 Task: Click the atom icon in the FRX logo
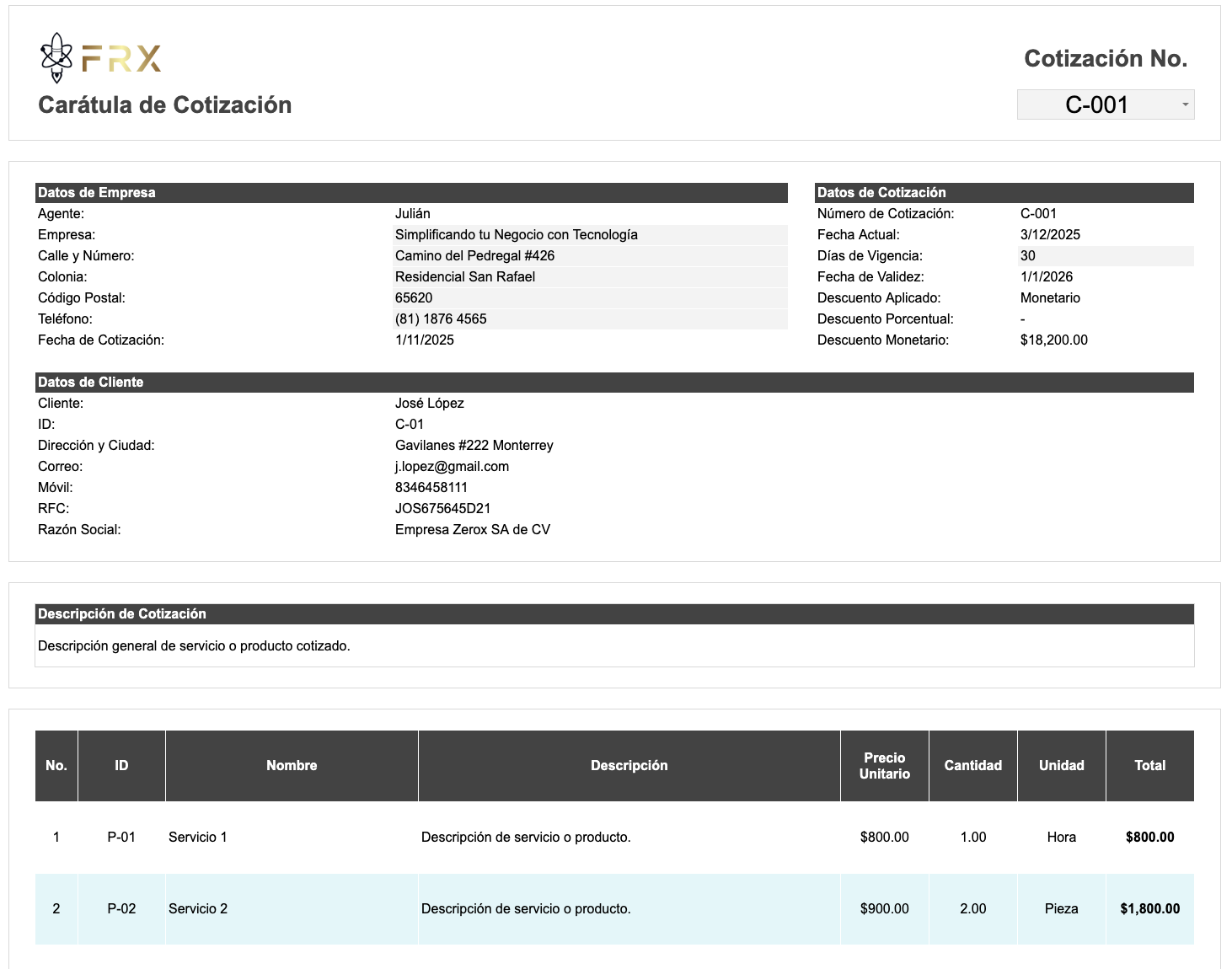tap(56, 57)
